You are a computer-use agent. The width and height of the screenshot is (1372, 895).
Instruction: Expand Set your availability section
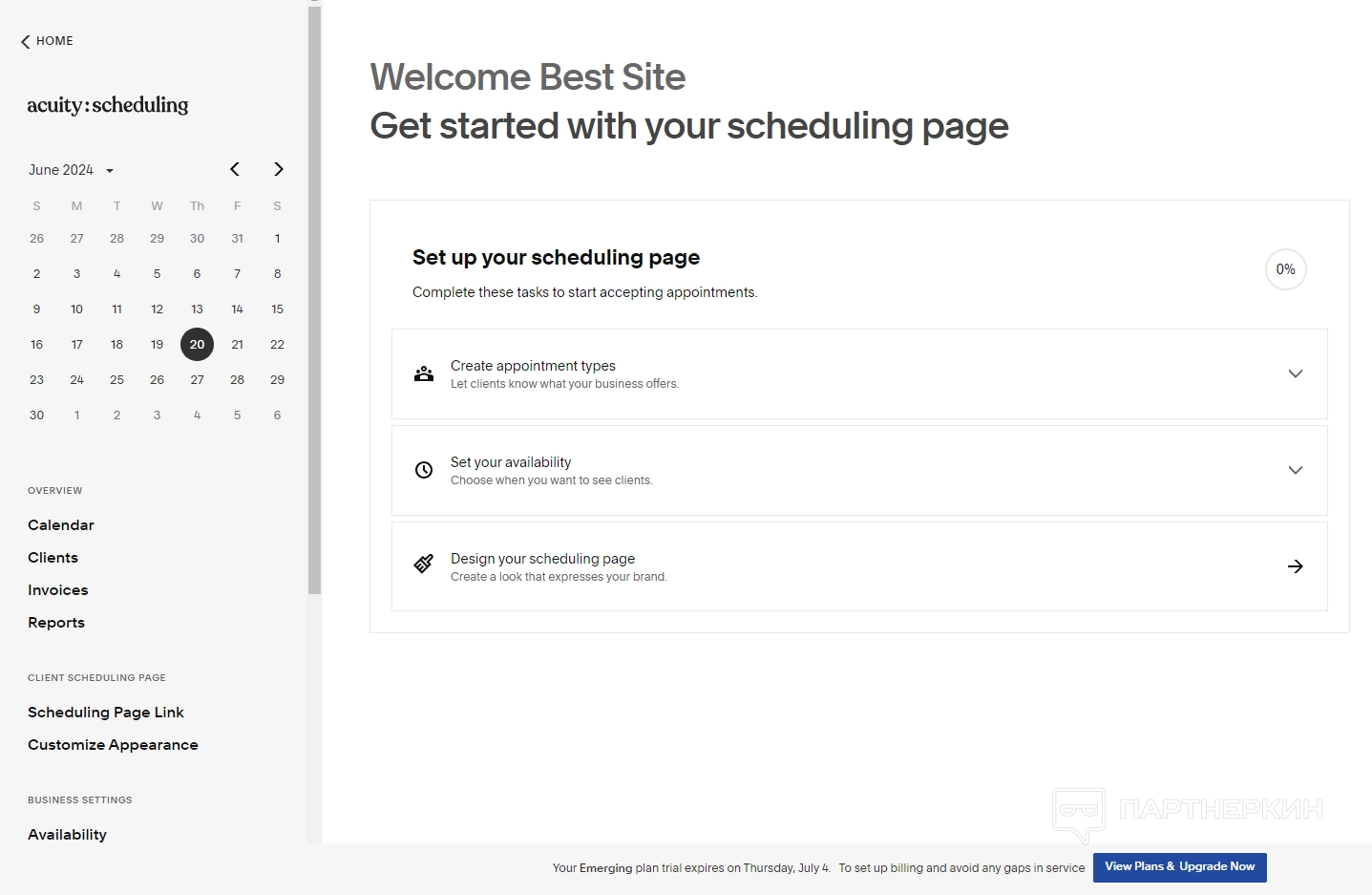pos(1295,470)
